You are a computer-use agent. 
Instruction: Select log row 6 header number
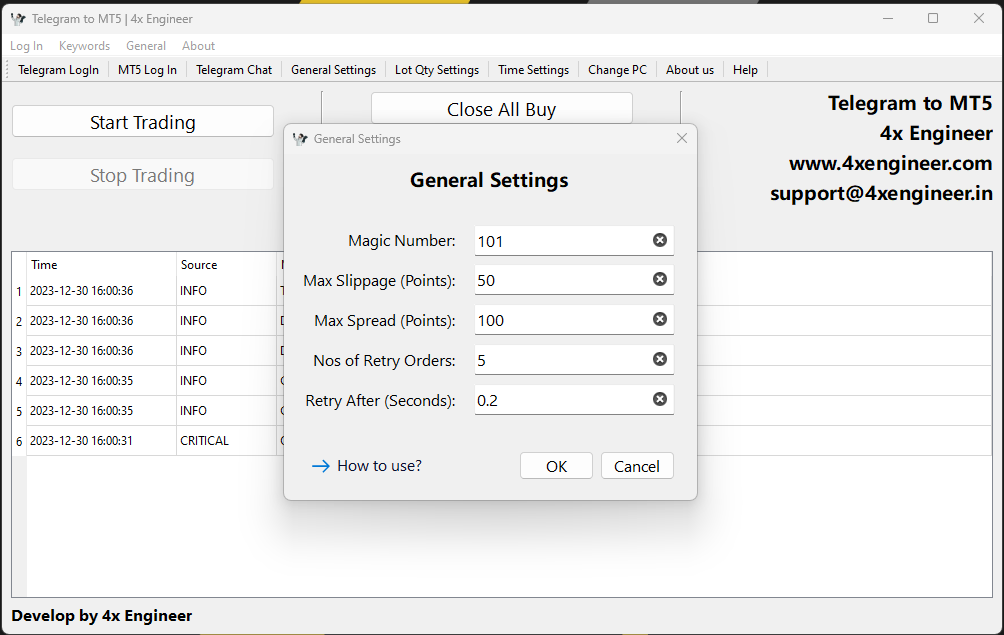pyautogui.click(x=19, y=441)
